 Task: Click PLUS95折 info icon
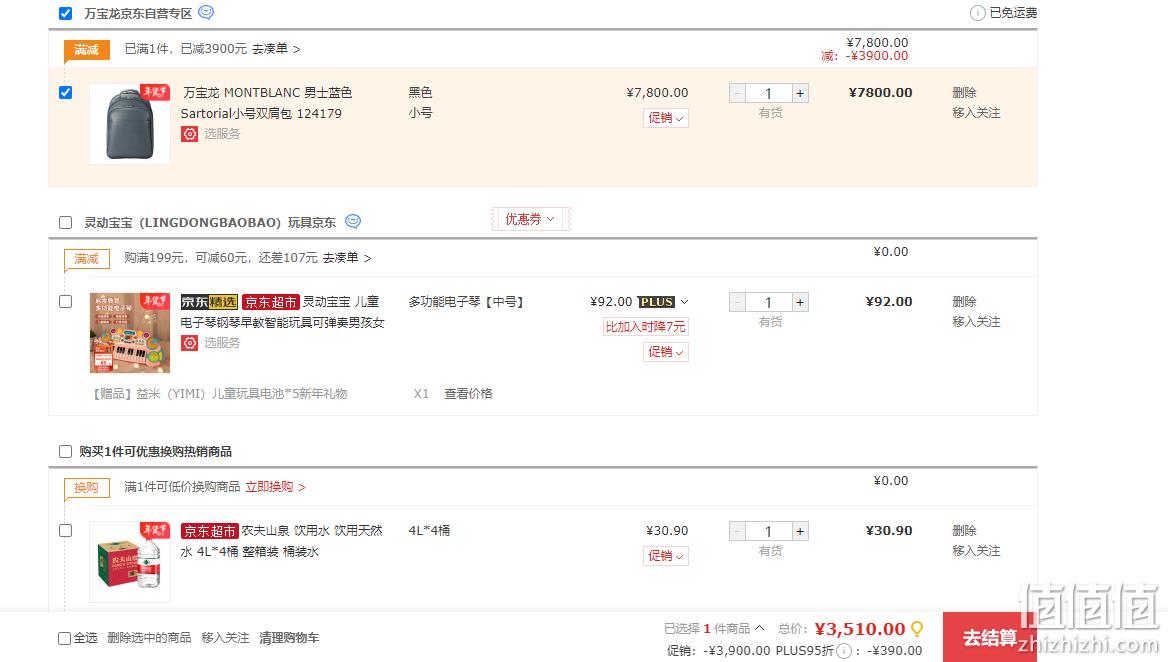tap(843, 652)
